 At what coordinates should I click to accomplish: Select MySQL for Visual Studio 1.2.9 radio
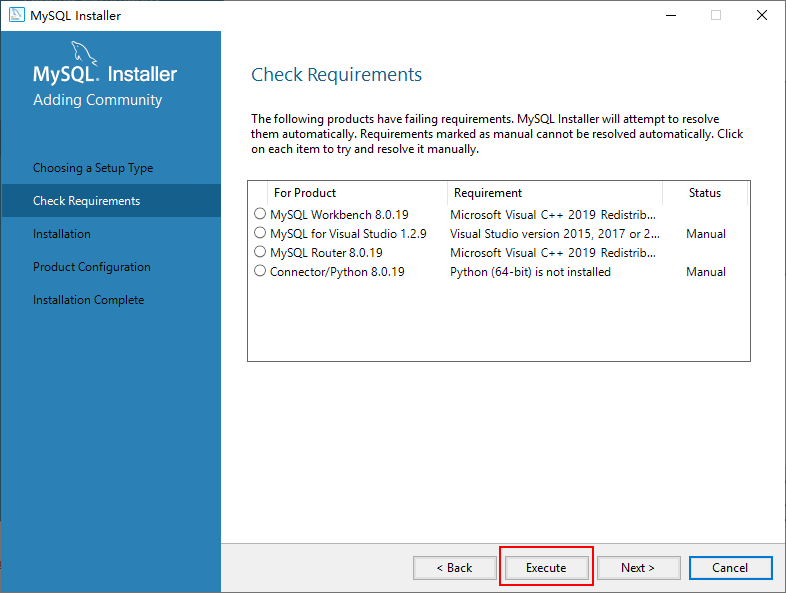(260, 233)
